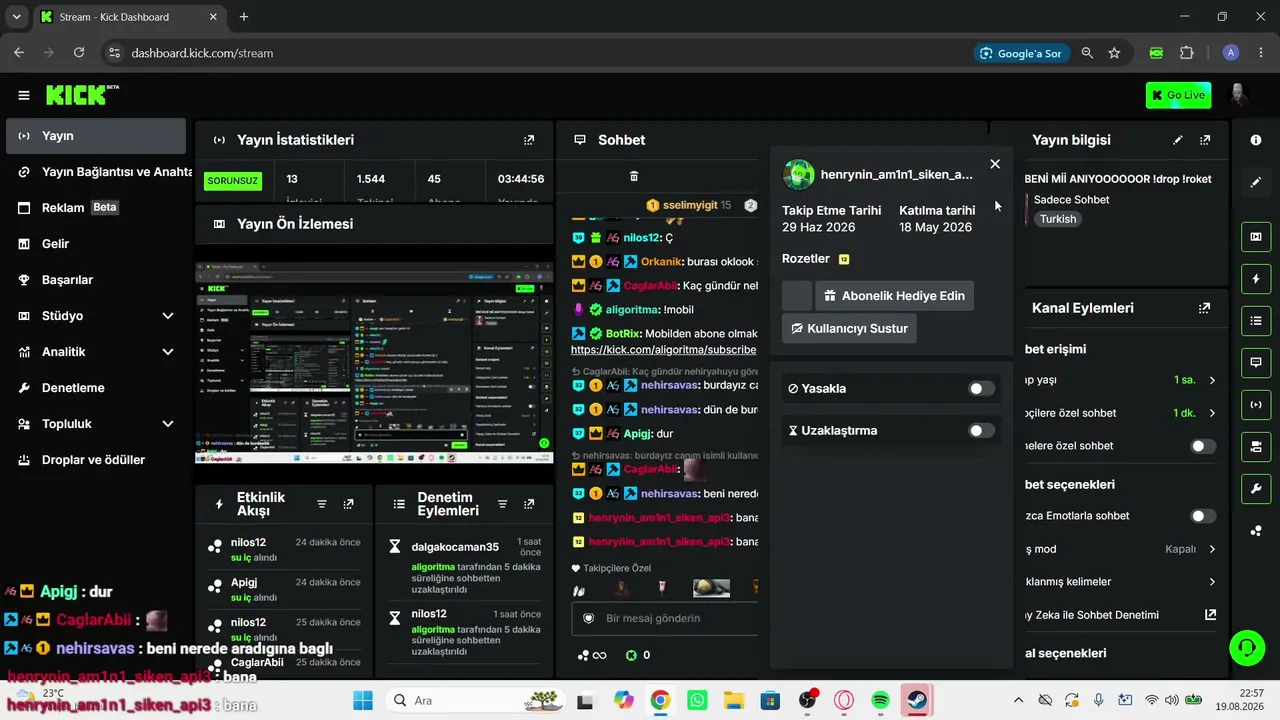
Task: Open Denetleme in the sidebar
Action: point(96,388)
